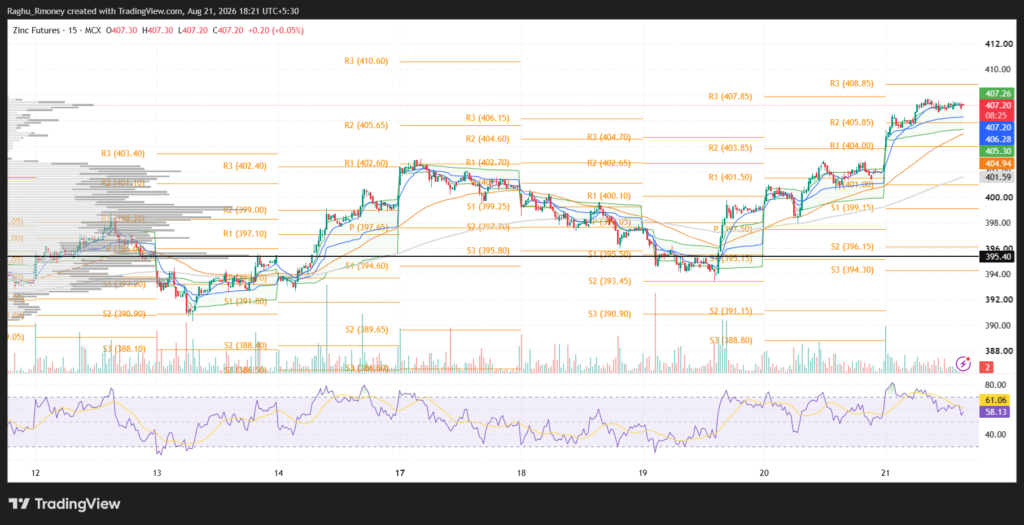Viewport: 1024px width, 525px height.
Task: Click the R3 (406.15) pivot label
Action: coord(488,118)
